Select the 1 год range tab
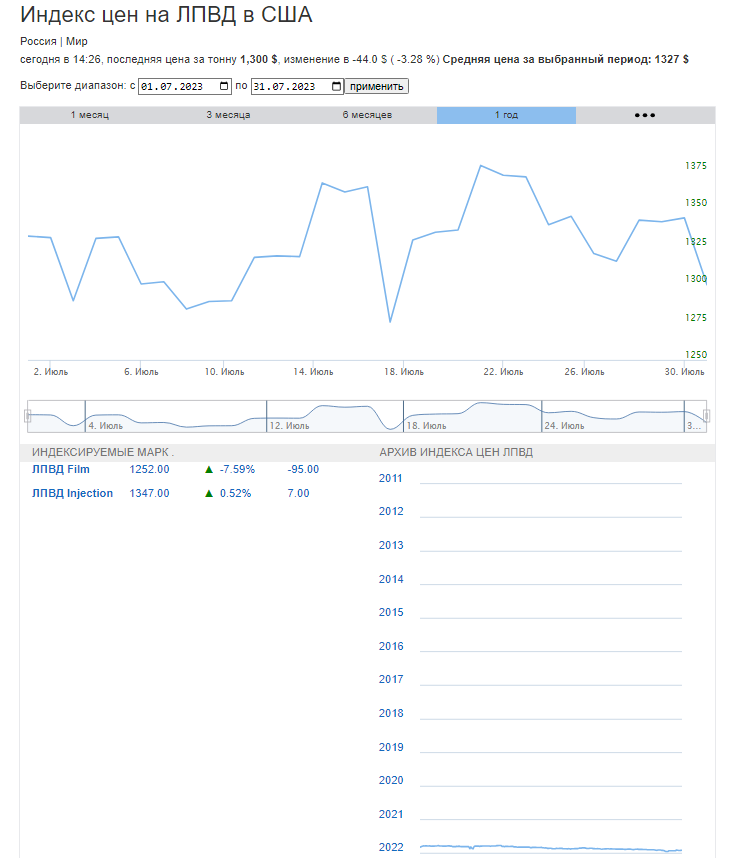736x858 pixels. [x=506, y=115]
